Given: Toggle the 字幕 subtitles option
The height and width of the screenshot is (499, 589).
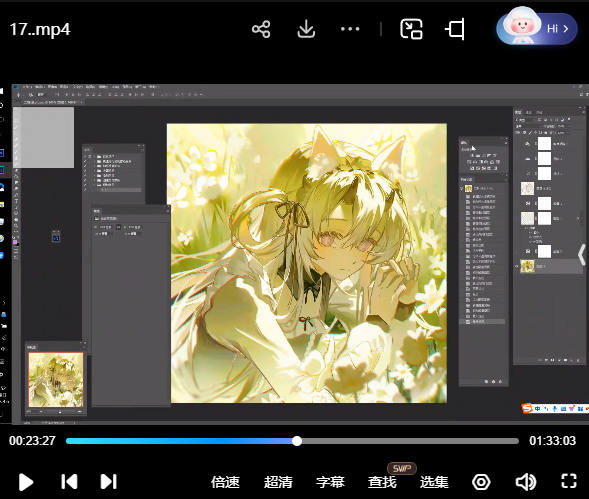Looking at the screenshot, I should [x=330, y=482].
